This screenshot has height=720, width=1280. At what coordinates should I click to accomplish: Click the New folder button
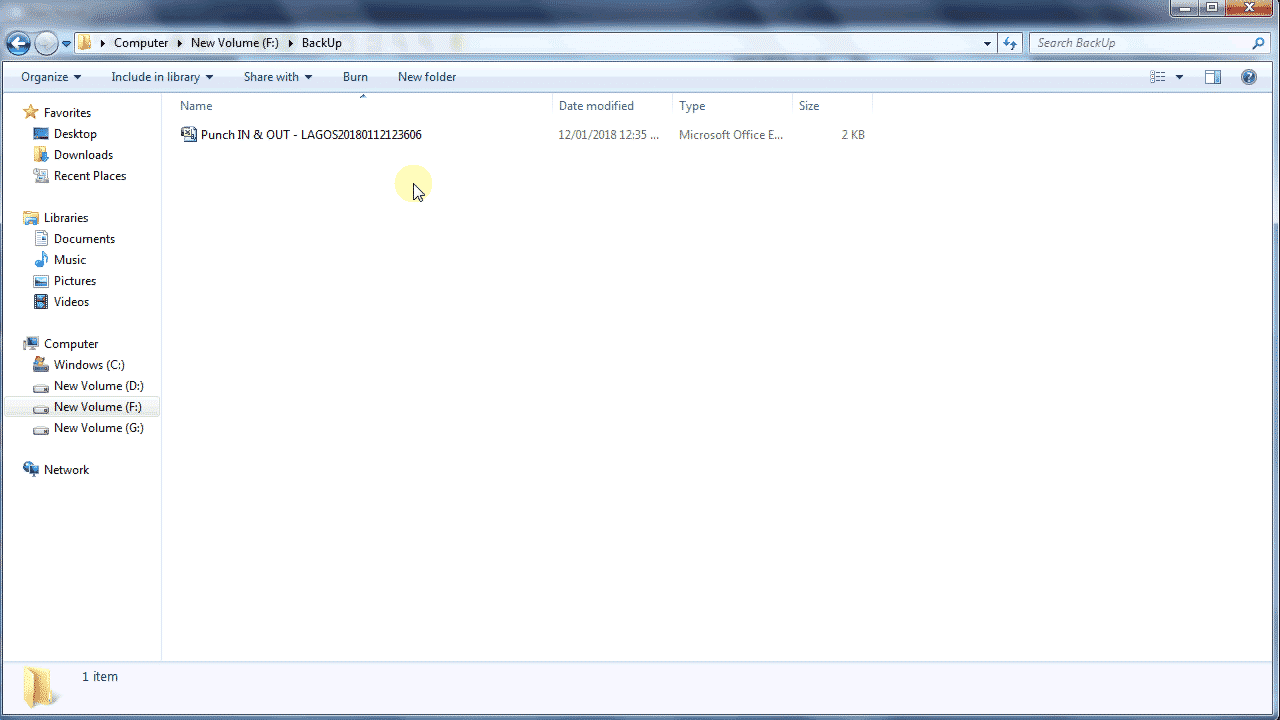[427, 77]
